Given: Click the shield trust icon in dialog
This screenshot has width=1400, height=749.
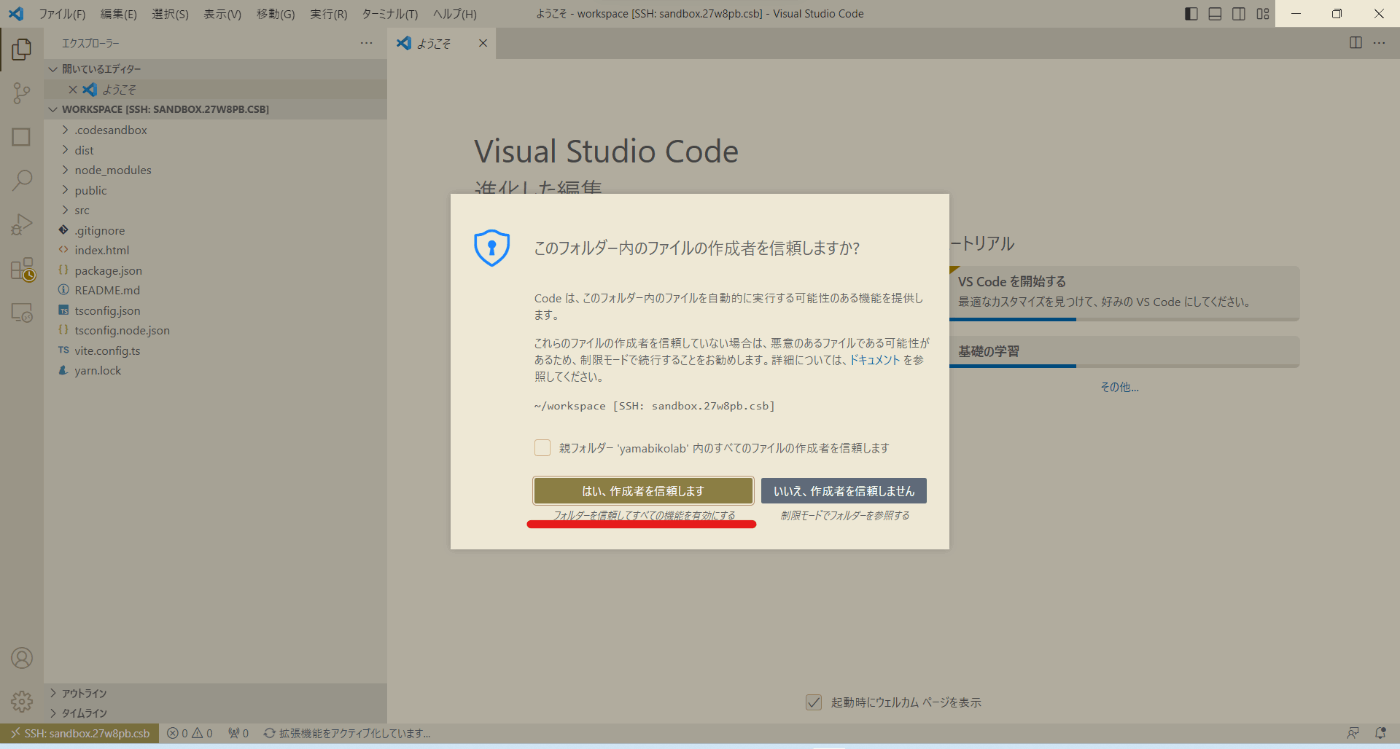Looking at the screenshot, I should click(x=492, y=247).
